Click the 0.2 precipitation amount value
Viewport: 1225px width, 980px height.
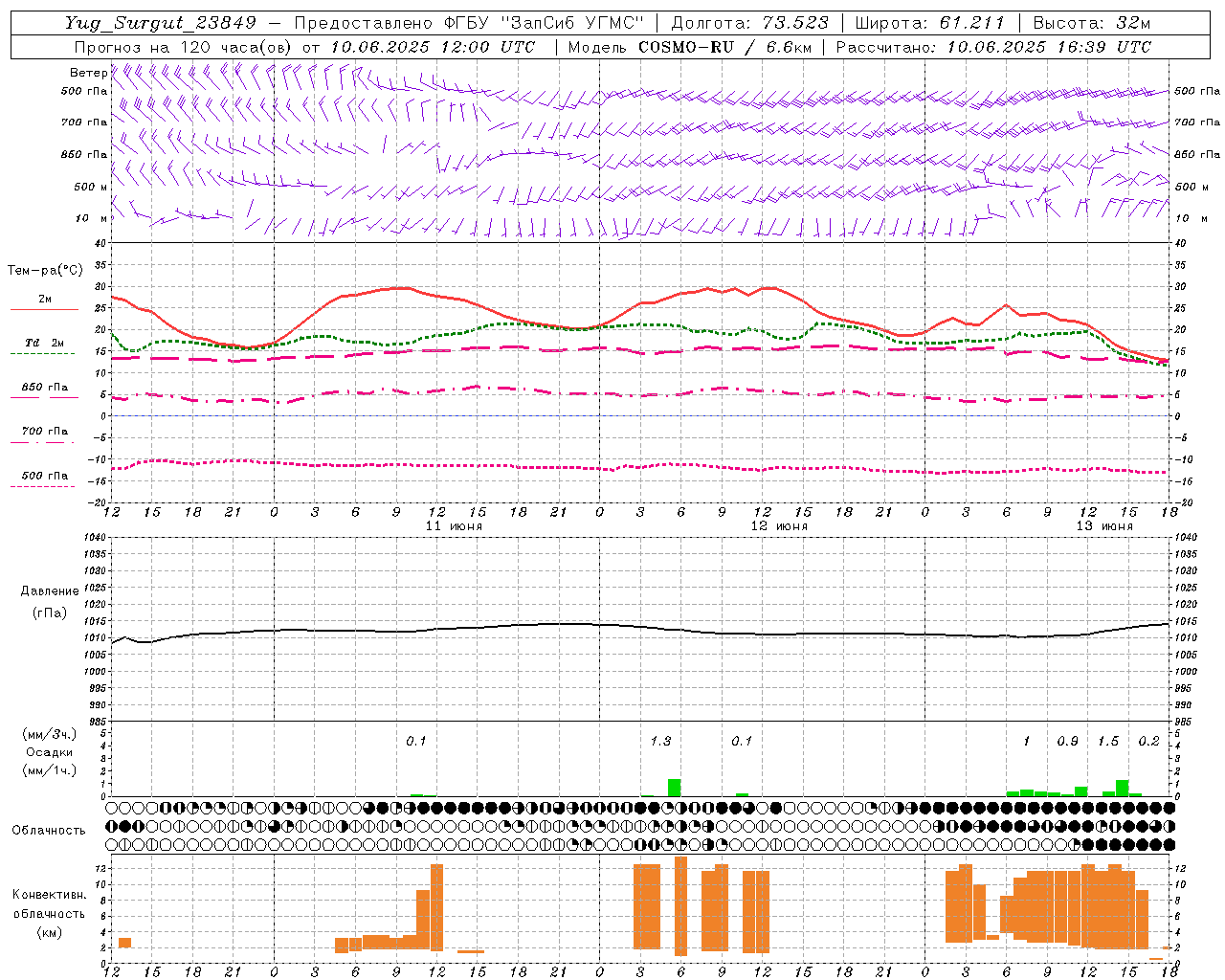1148,742
